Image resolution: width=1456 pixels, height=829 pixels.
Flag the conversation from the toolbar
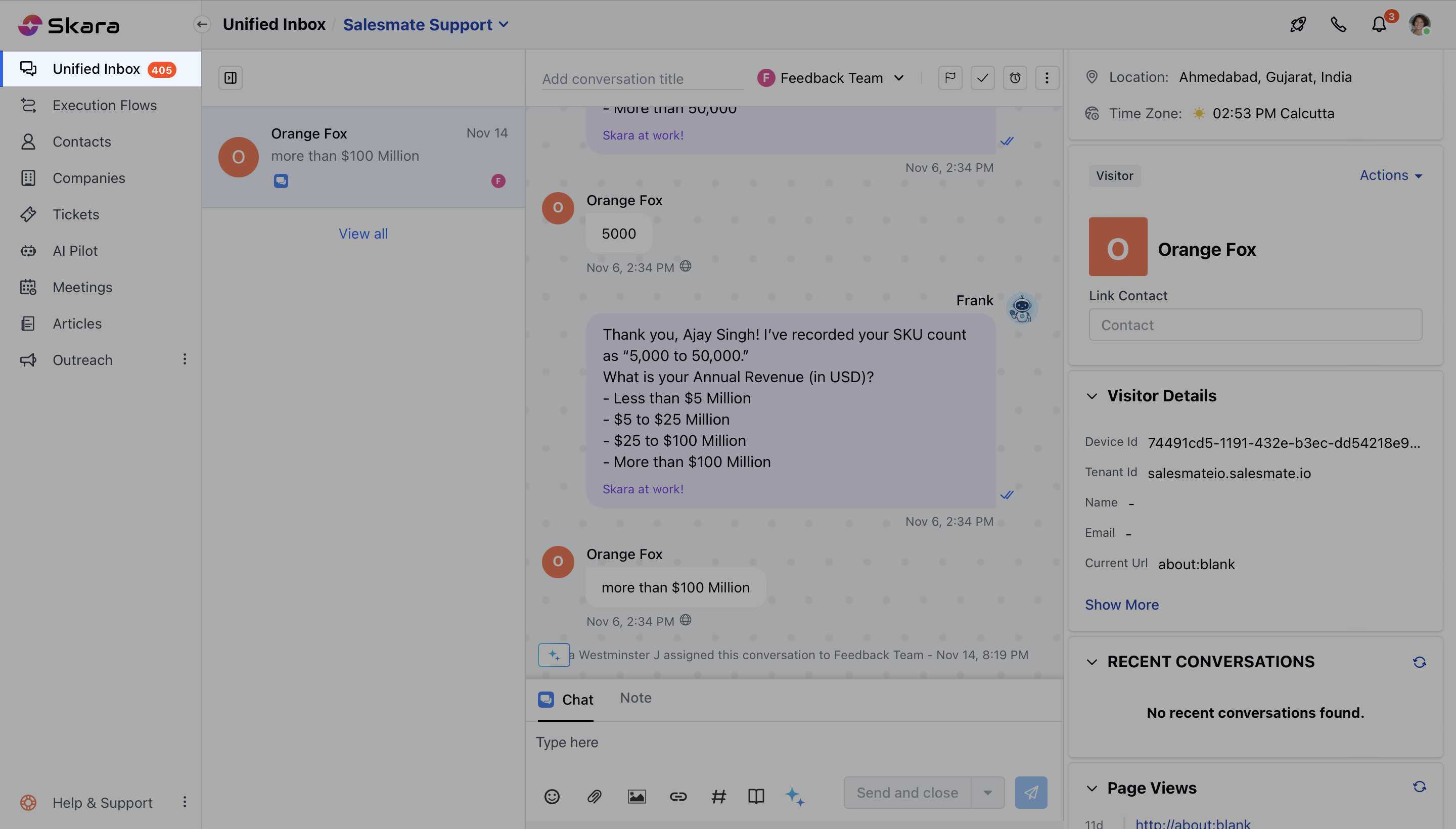click(x=950, y=78)
